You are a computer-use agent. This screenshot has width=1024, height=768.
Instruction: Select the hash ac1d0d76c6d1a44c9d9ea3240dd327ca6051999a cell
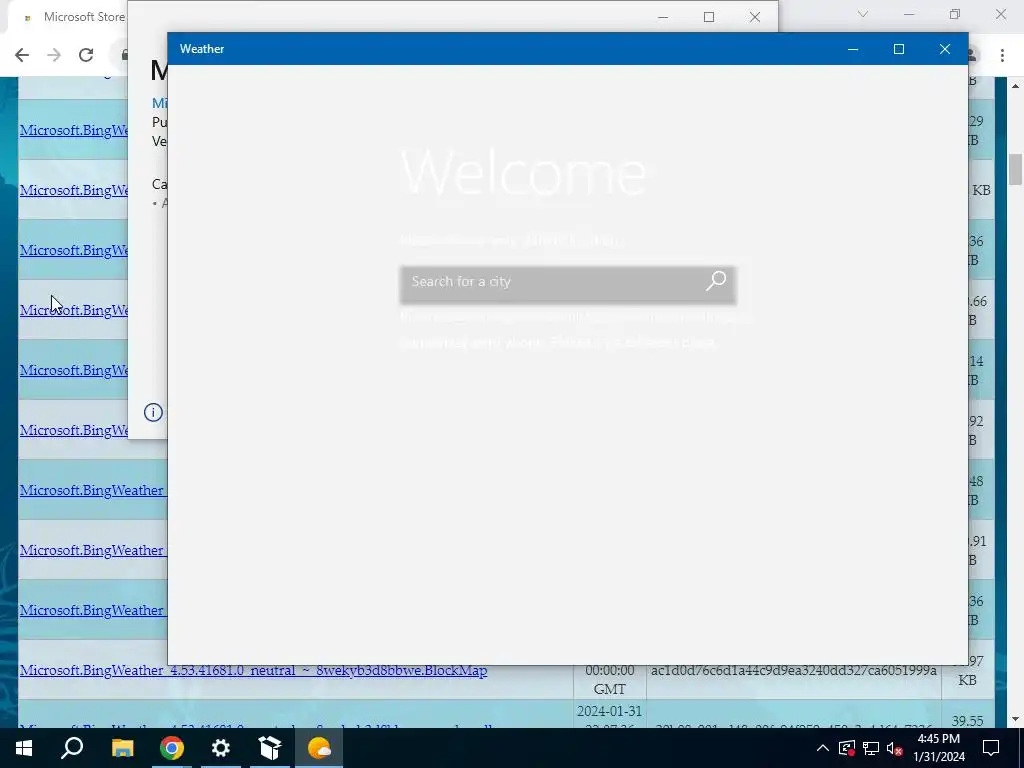pyautogui.click(x=793, y=670)
